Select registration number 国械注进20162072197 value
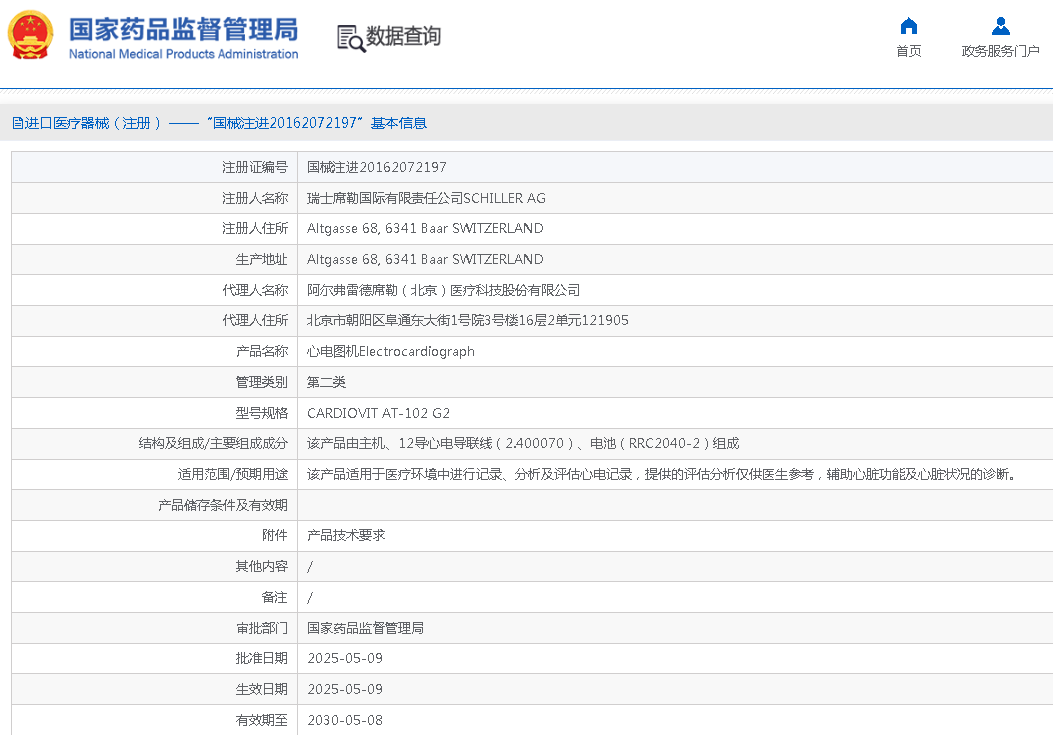1053x735 pixels. point(377,167)
